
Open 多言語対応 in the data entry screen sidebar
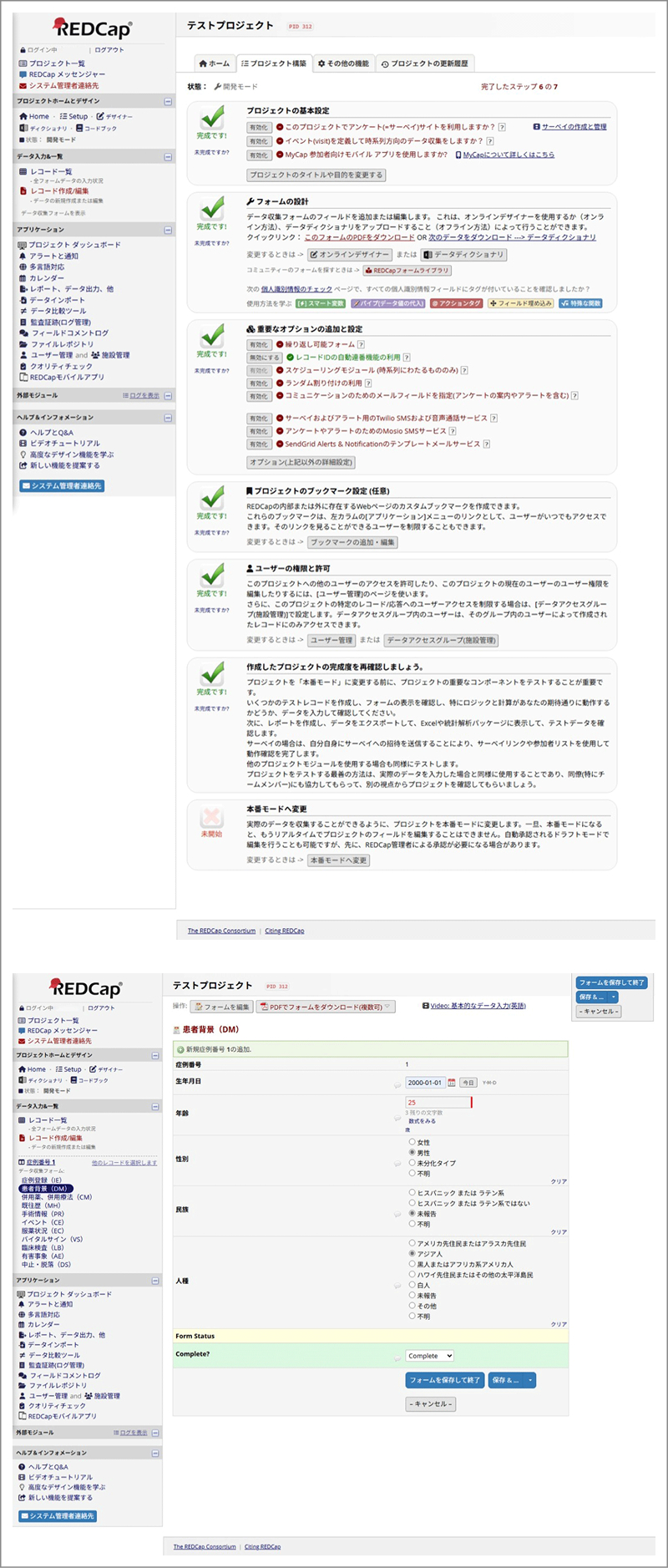[x=46, y=1314]
